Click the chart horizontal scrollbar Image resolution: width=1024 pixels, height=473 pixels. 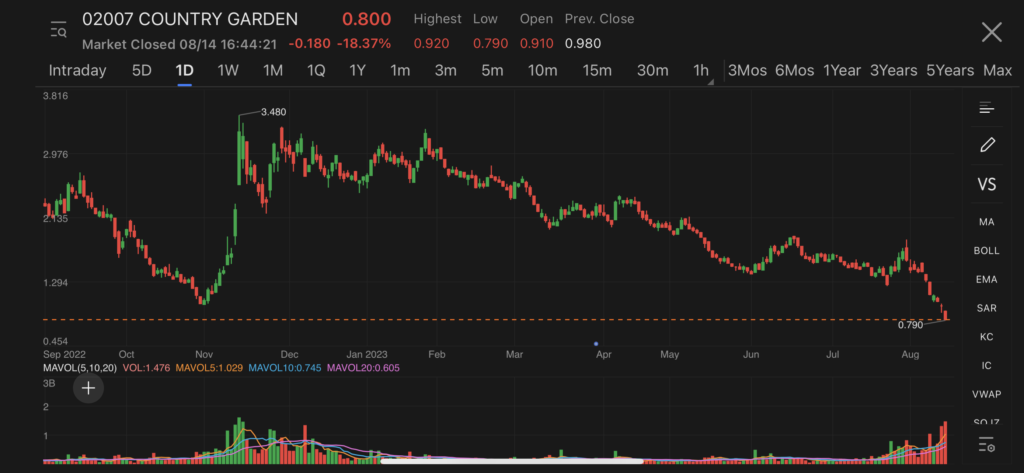[x=511, y=461]
